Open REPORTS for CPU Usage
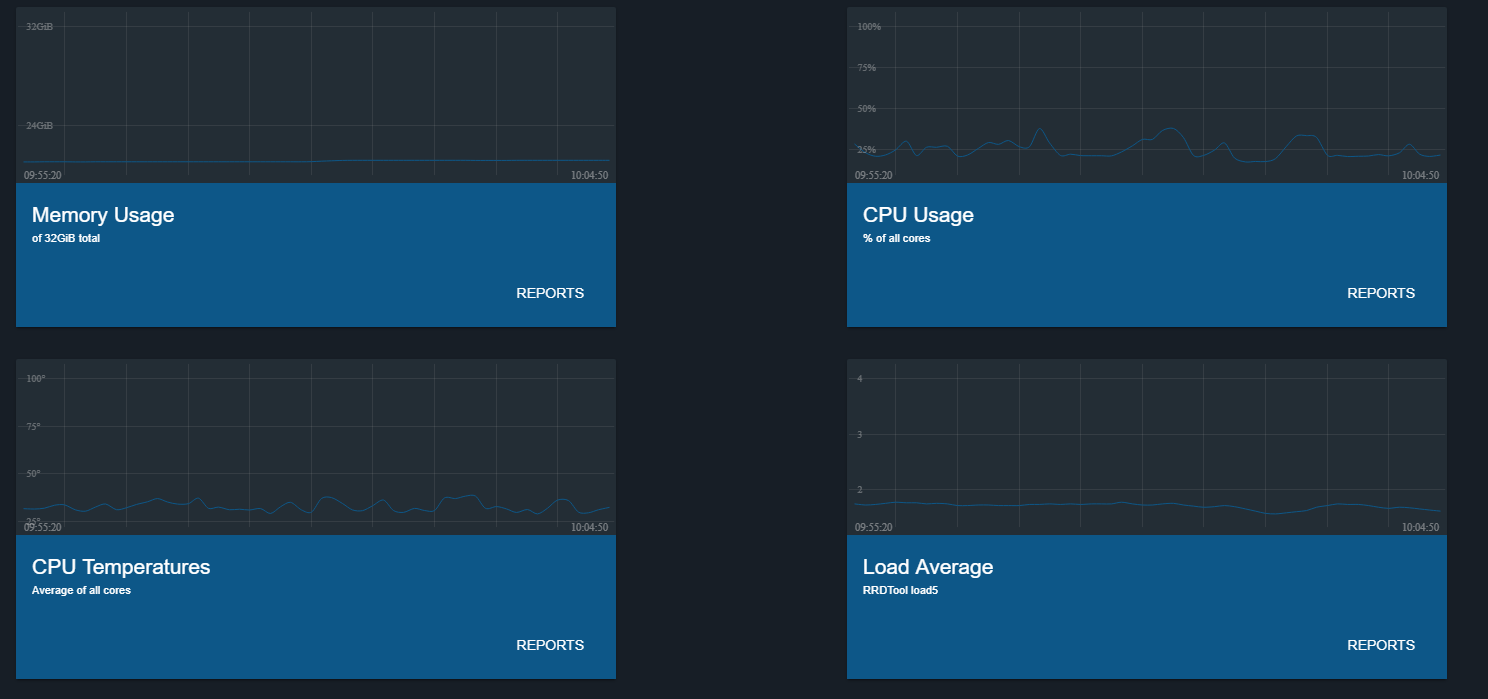1488x699 pixels. click(x=1381, y=293)
